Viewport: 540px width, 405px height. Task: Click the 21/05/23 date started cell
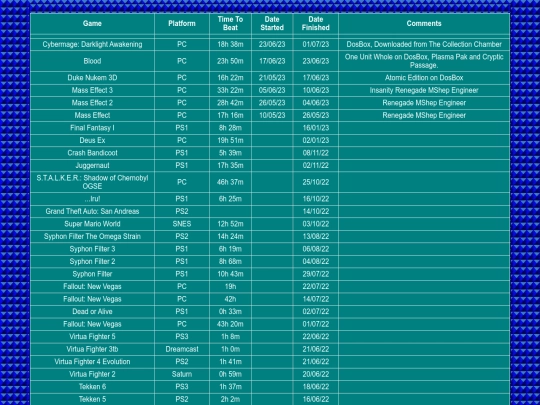tap(272, 78)
